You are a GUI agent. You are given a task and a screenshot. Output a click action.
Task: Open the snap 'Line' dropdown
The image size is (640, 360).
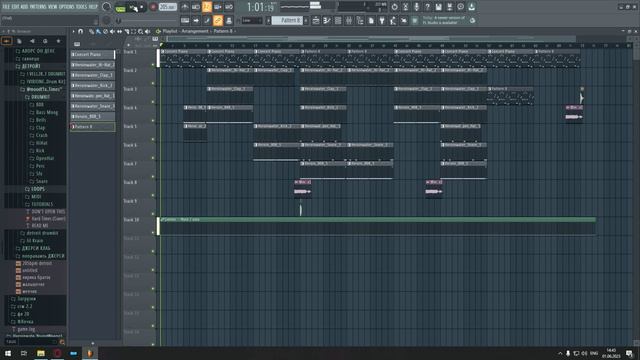click(x=252, y=20)
